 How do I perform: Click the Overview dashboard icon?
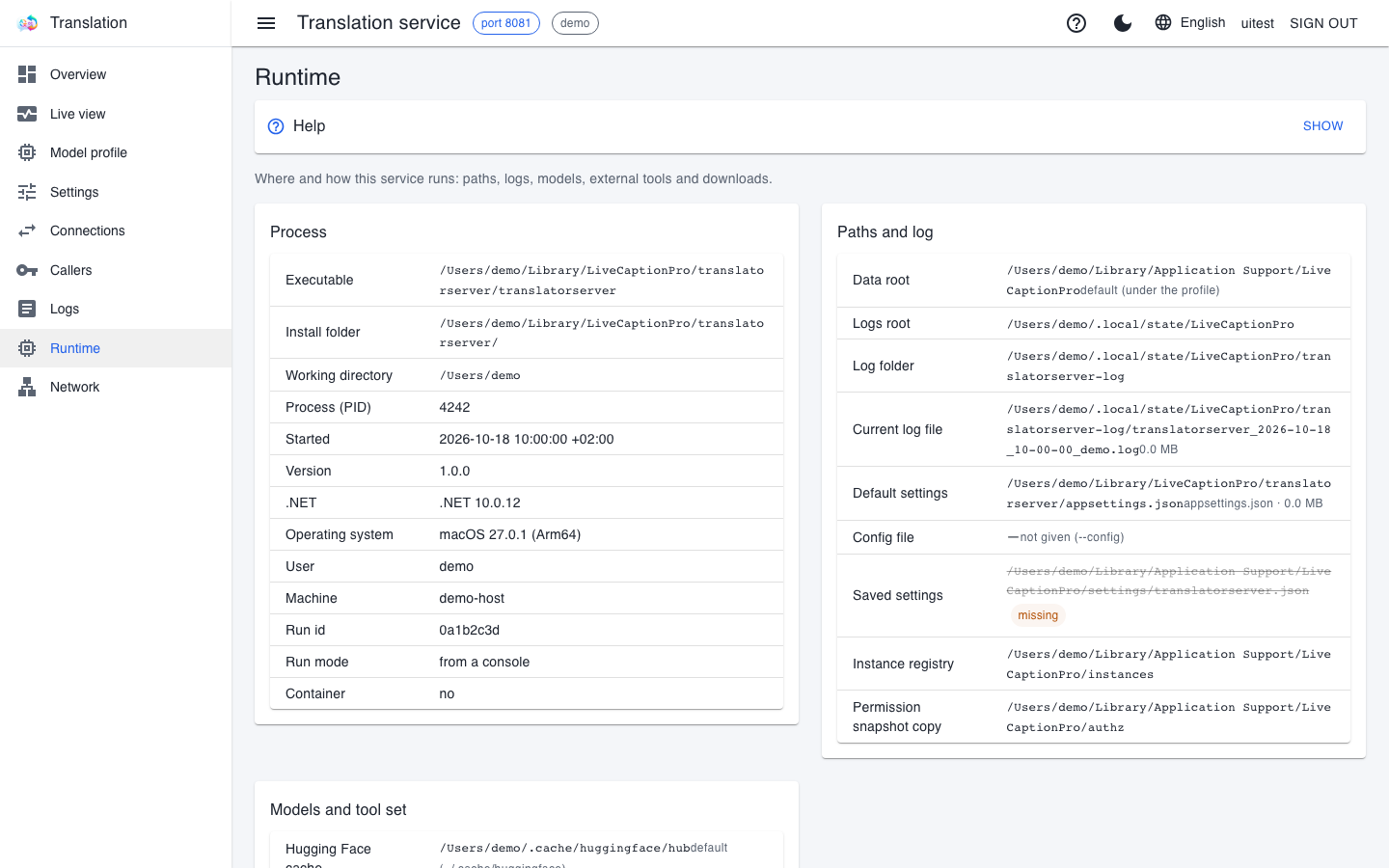(27, 74)
